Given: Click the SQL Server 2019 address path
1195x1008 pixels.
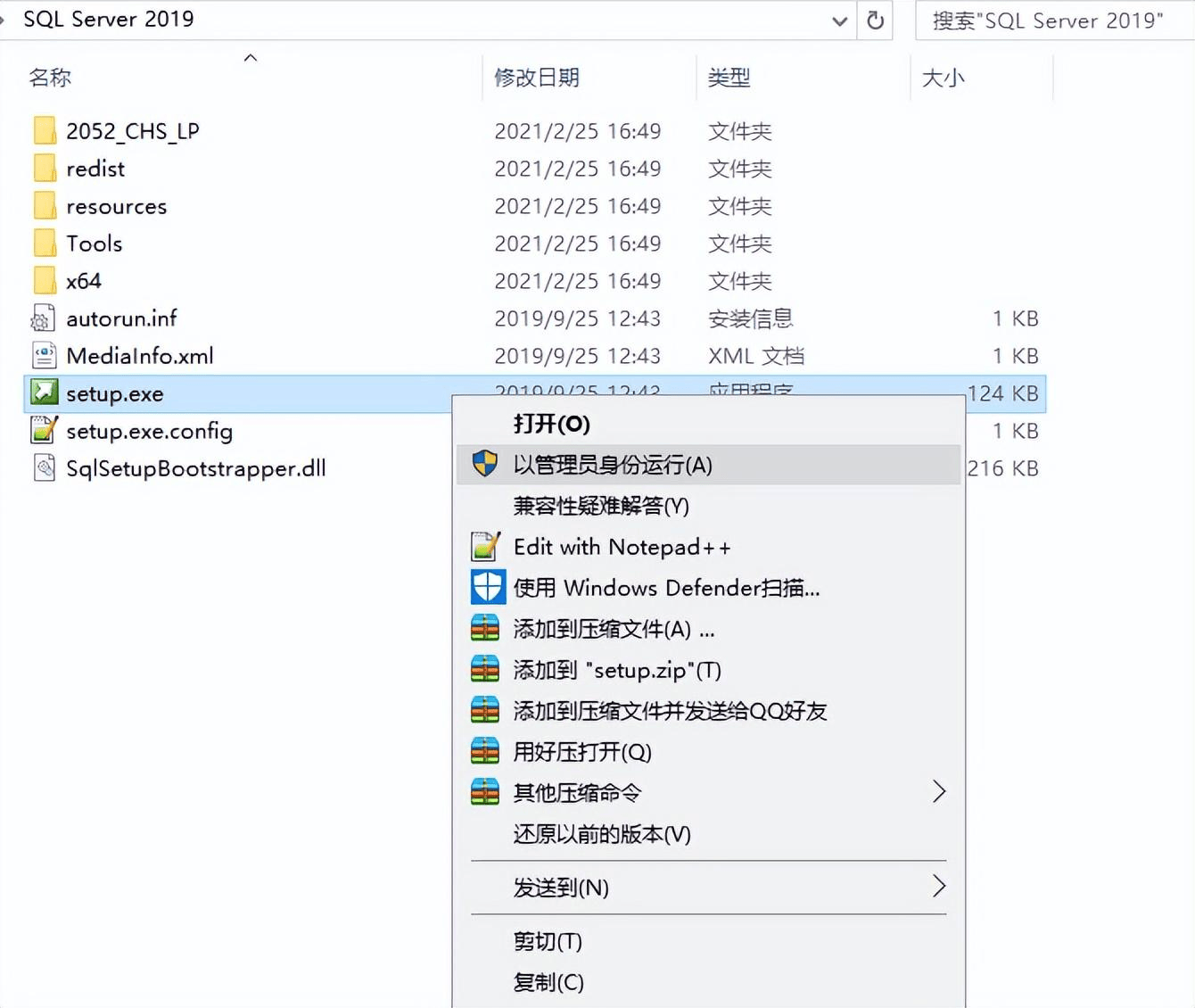Looking at the screenshot, I should [x=108, y=19].
